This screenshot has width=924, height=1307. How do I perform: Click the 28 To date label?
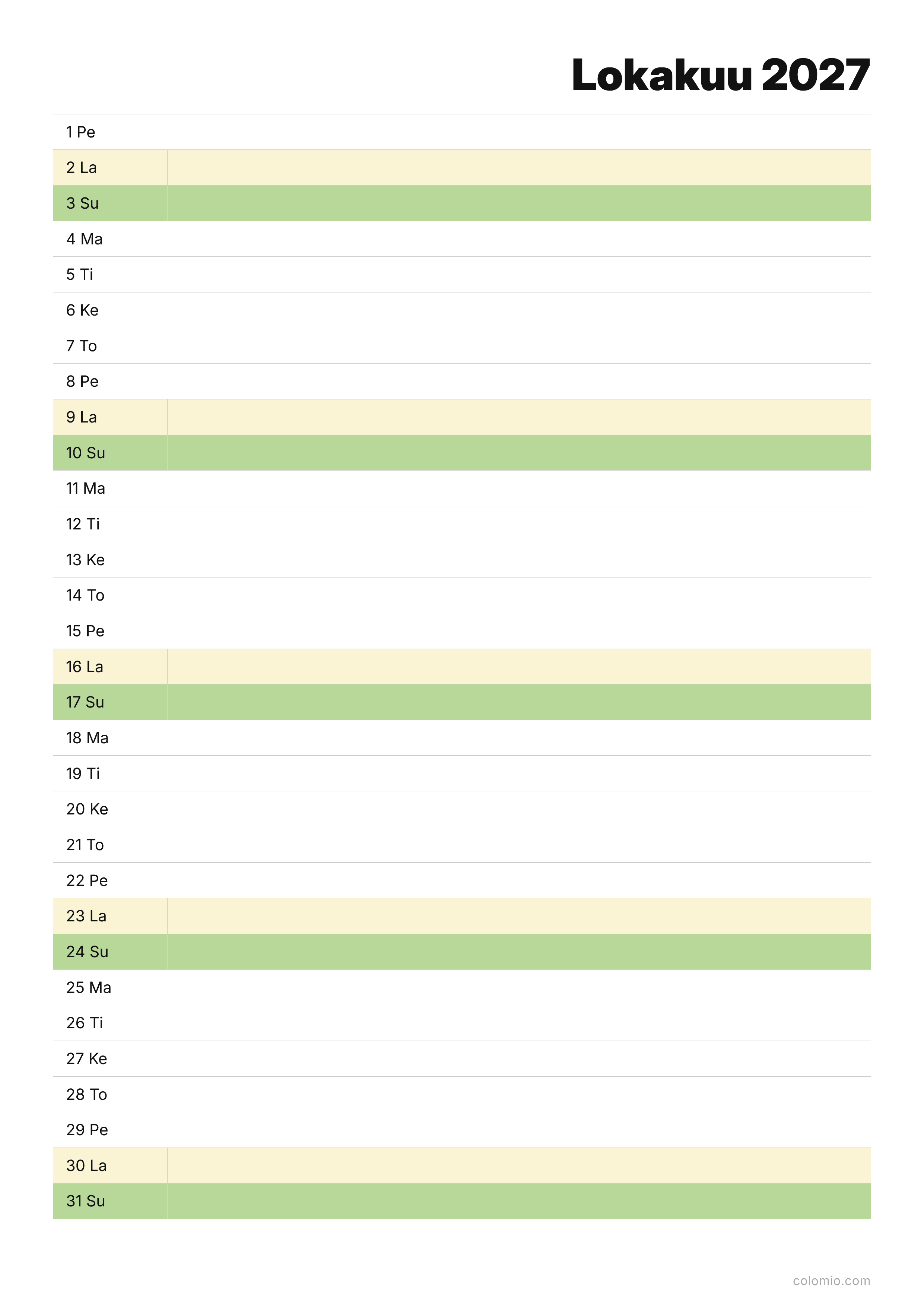coord(86,1094)
